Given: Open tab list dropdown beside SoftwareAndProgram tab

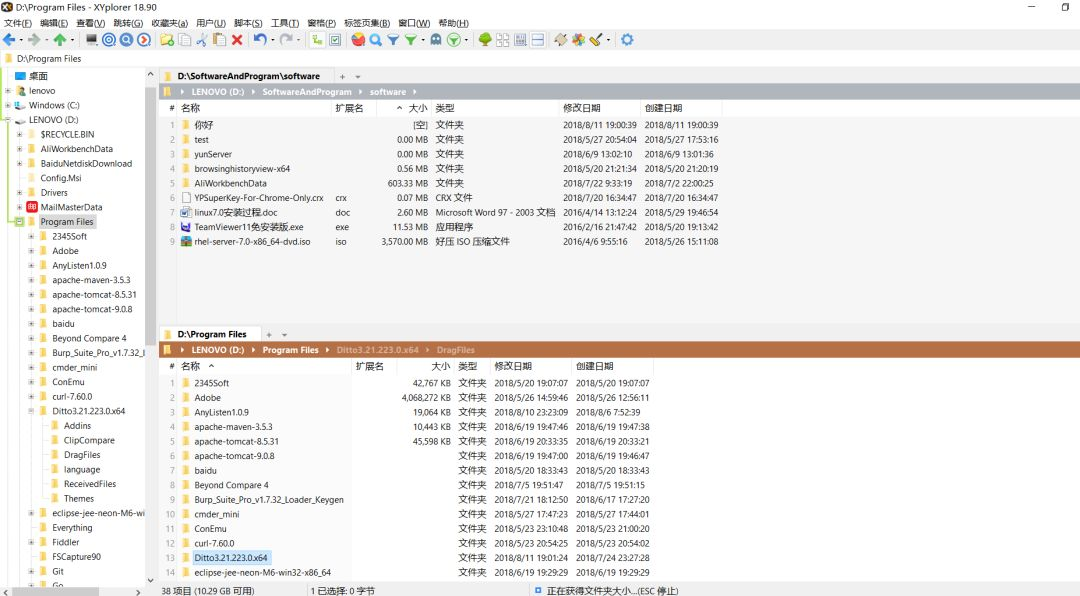Looking at the screenshot, I should click(x=357, y=76).
